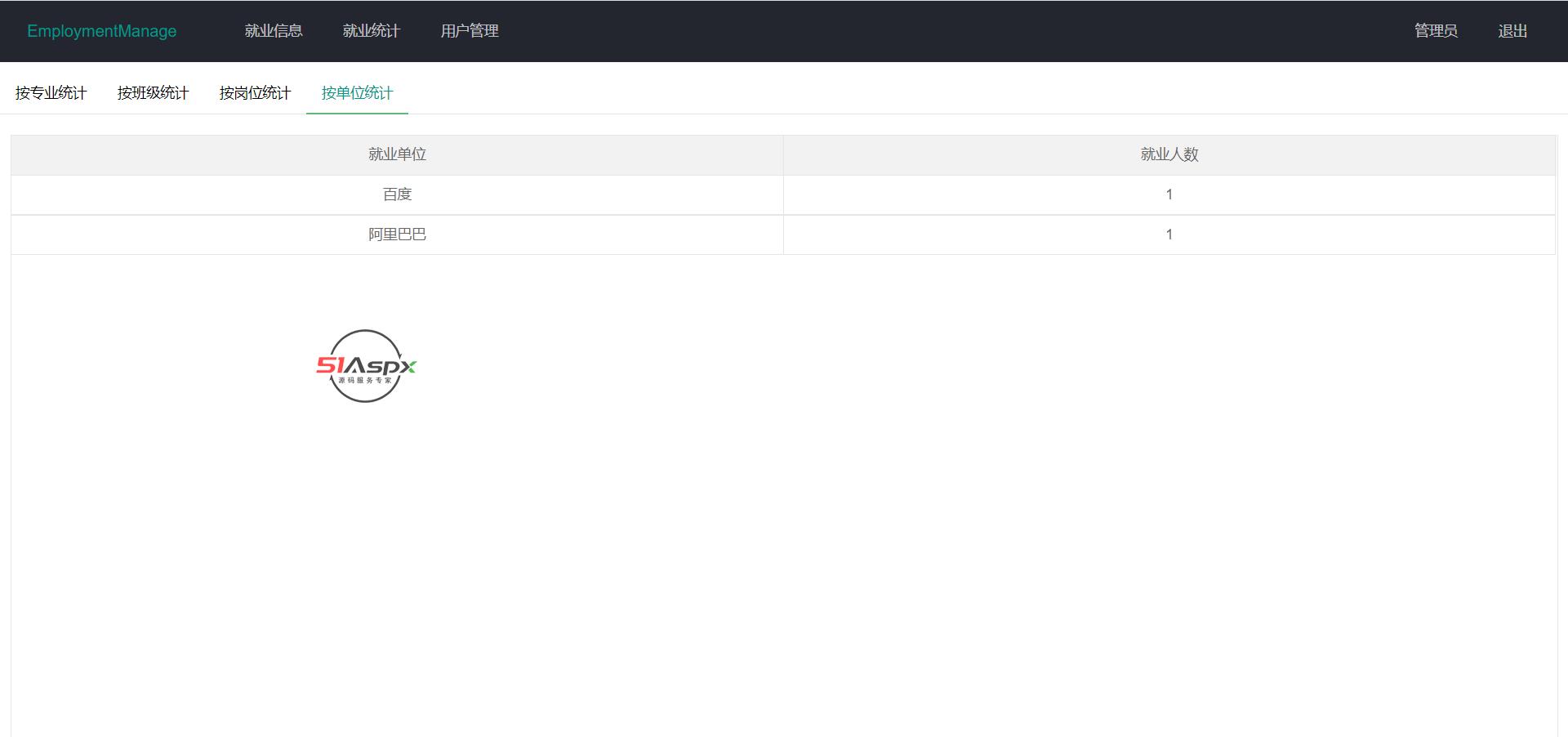The height and width of the screenshot is (737, 1568).
Task: Select the 按单位统计 tab
Action: click(357, 93)
